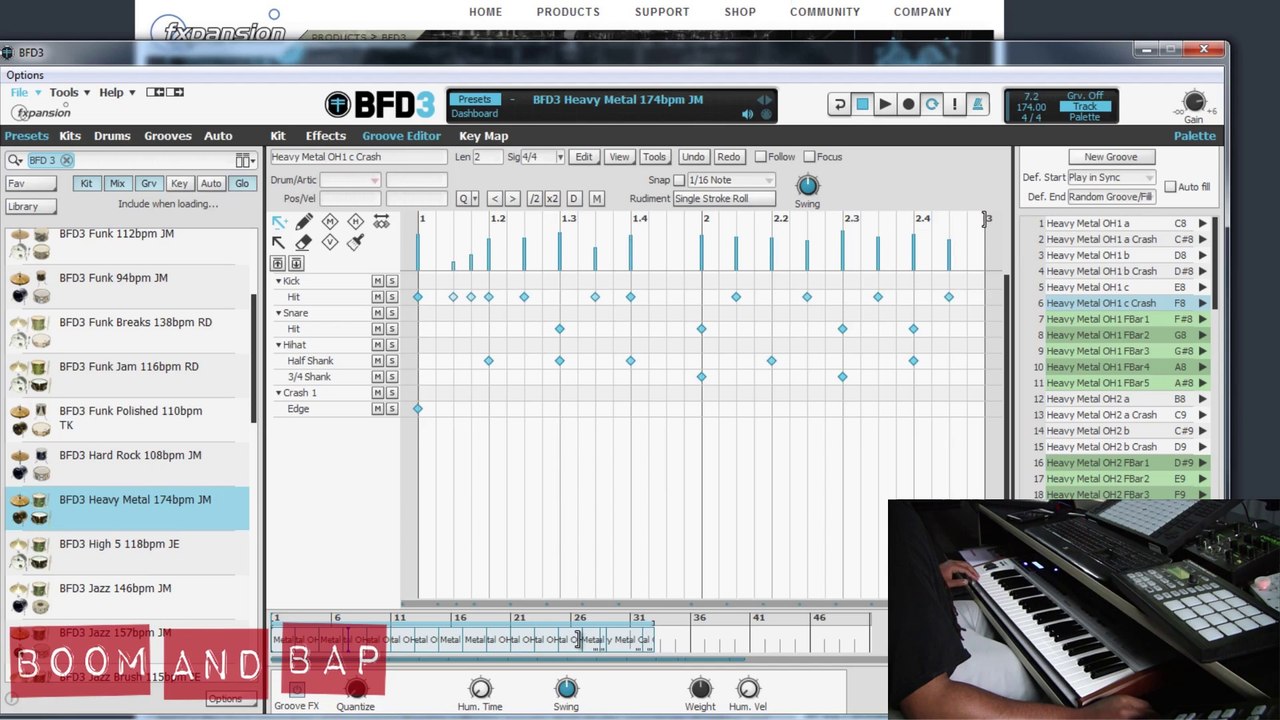The height and width of the screenshot is (720, 1280).
Task: Click the return-to-start transport button
Action: (x=839, y=104)
